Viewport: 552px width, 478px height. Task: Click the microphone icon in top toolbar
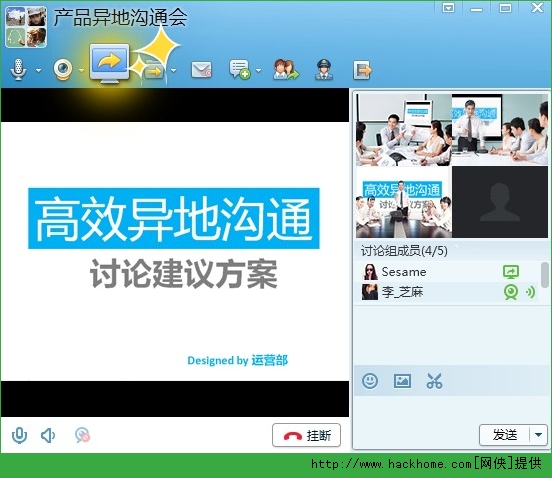(18, 69)
